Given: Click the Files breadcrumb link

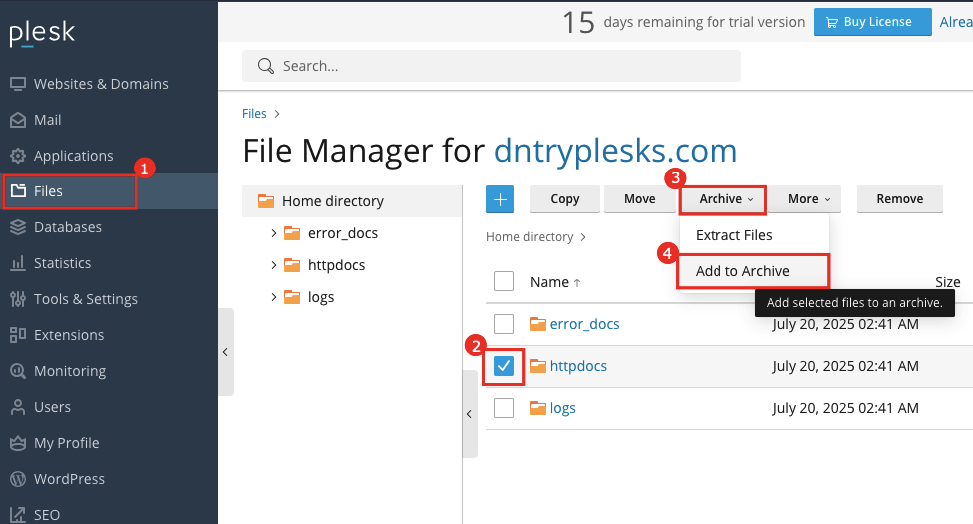Looking at the screenshot, I should click(254, 114).
